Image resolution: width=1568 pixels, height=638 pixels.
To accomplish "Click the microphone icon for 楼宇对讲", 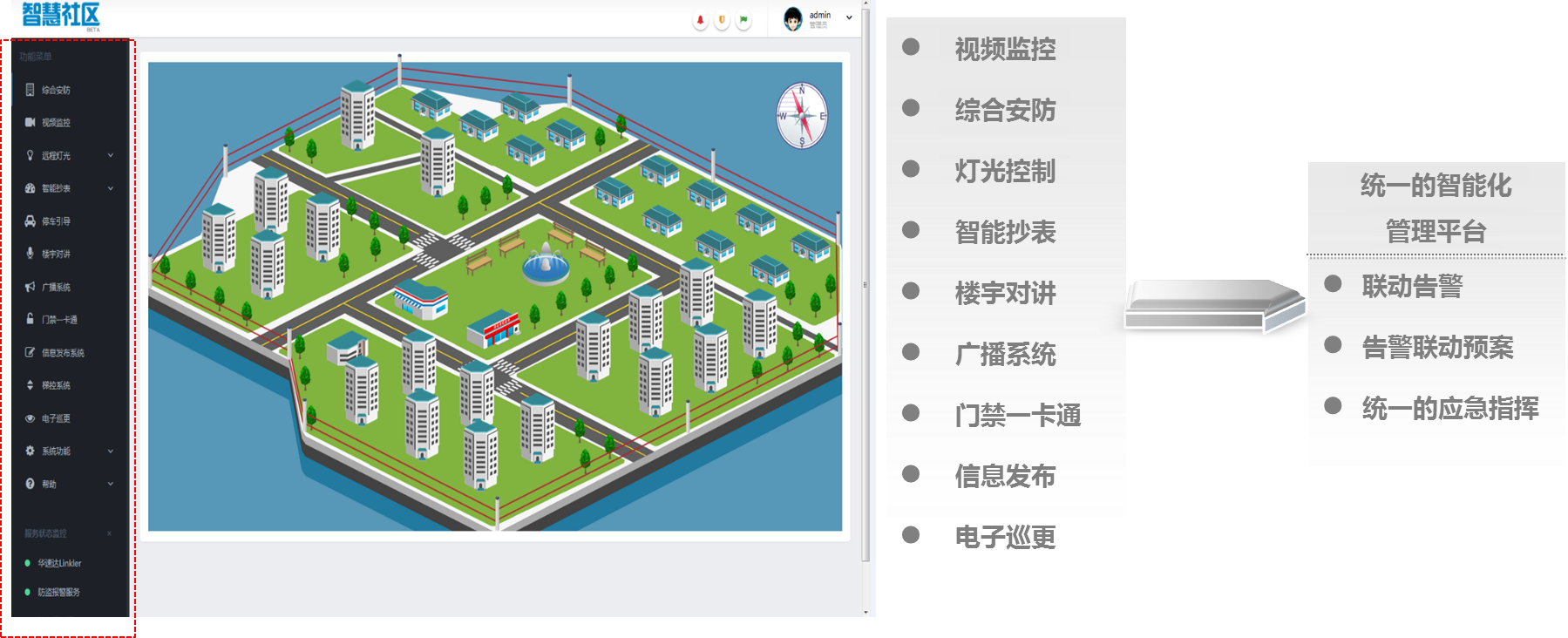I will pyautogui.click(x=31, y=254).
